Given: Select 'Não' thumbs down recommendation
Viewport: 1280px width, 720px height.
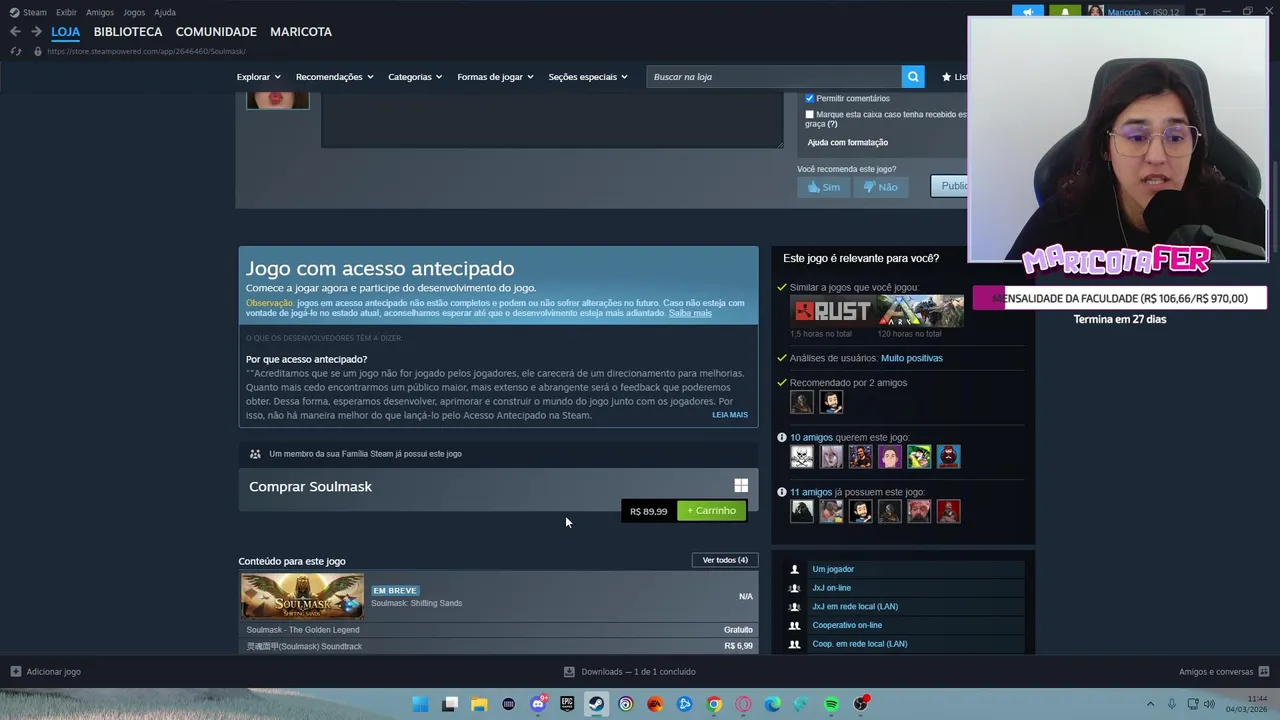Looking at the screenshot, I should (880, 187).
